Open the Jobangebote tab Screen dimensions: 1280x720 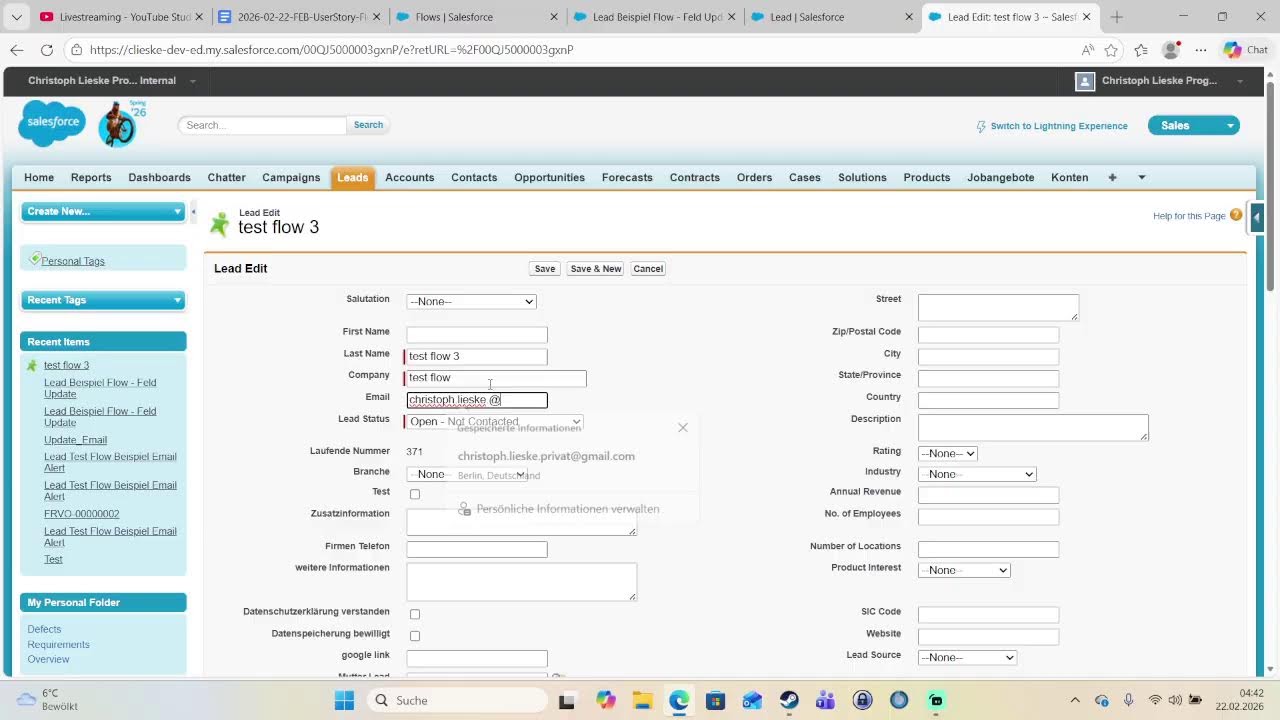1000,177
